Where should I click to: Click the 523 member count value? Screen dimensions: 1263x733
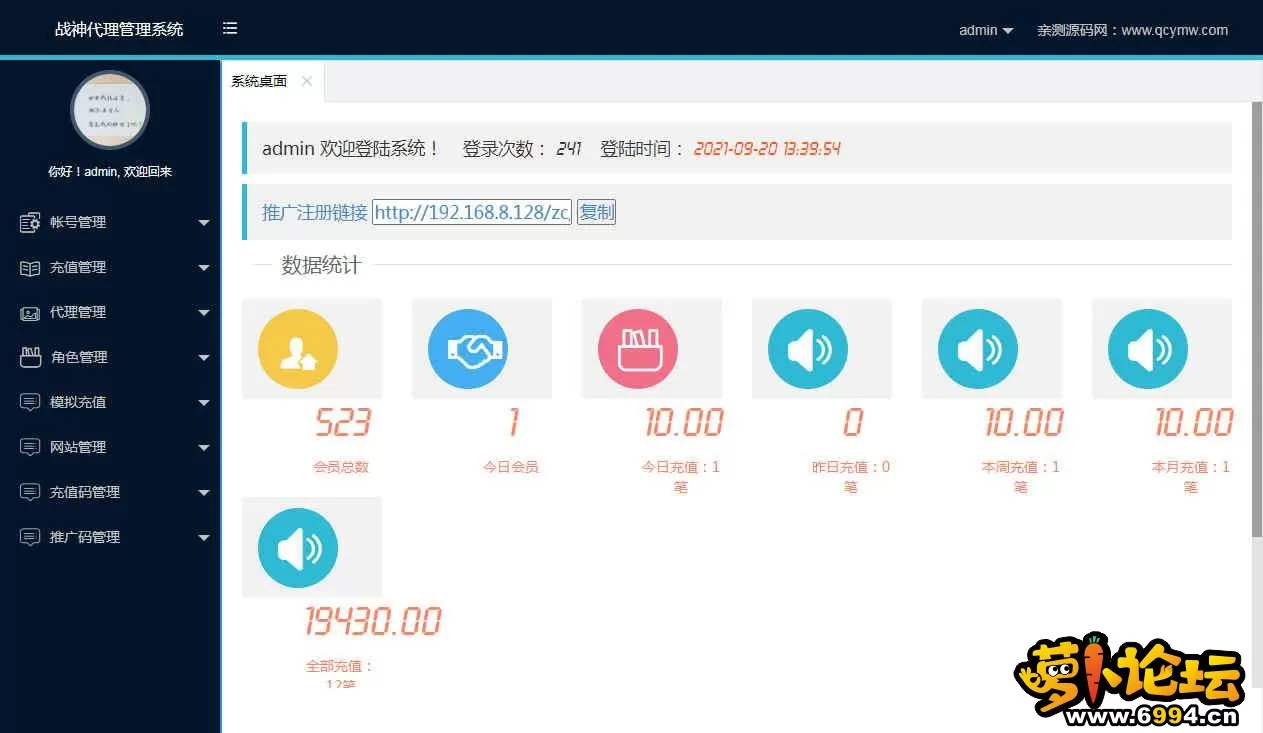pos(343,423)
